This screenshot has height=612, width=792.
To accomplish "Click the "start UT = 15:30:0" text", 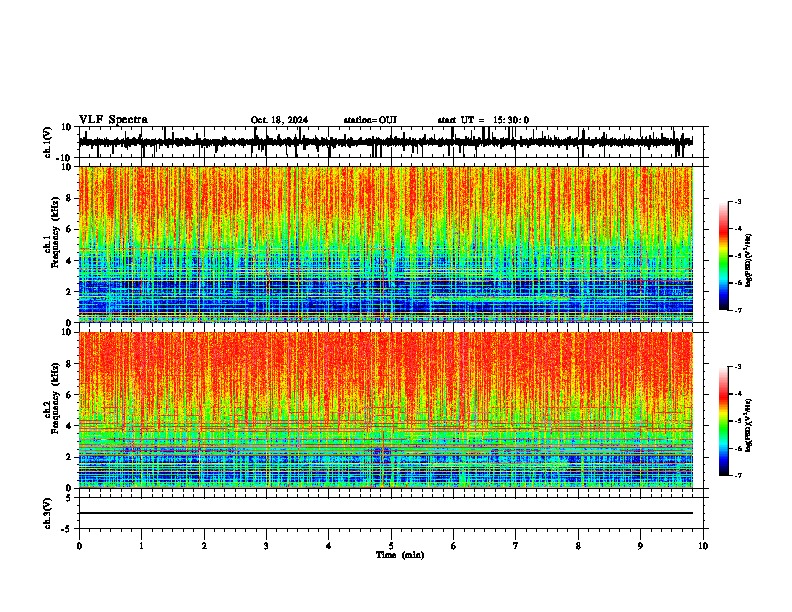I will pyautogui.click(x=483, y=120).
